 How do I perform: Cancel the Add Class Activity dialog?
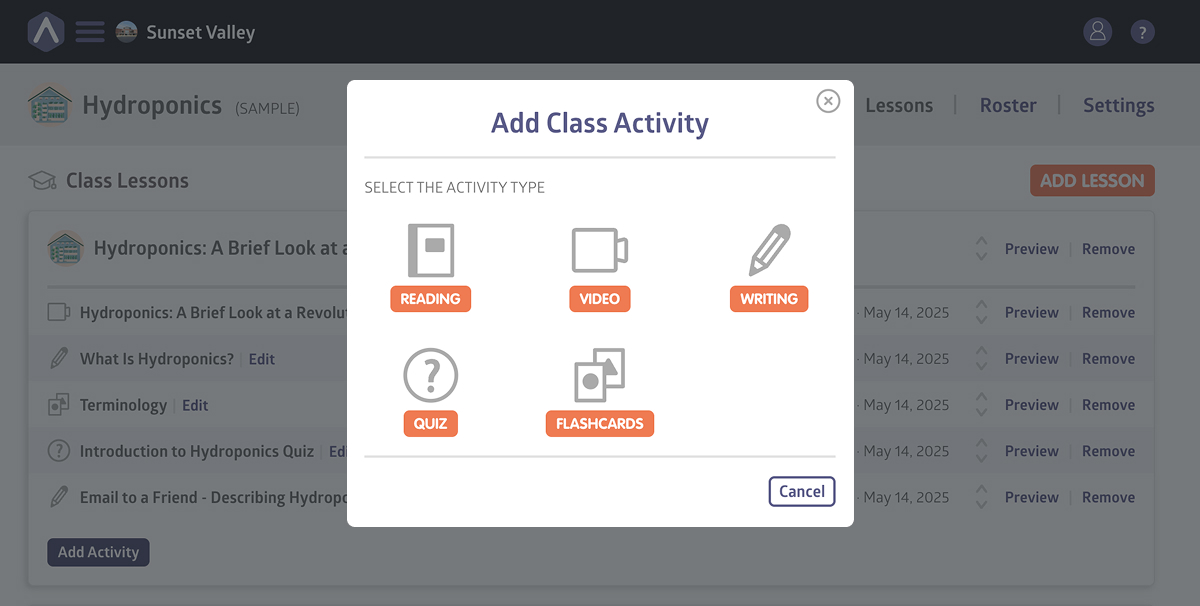(x=801, y=491)
